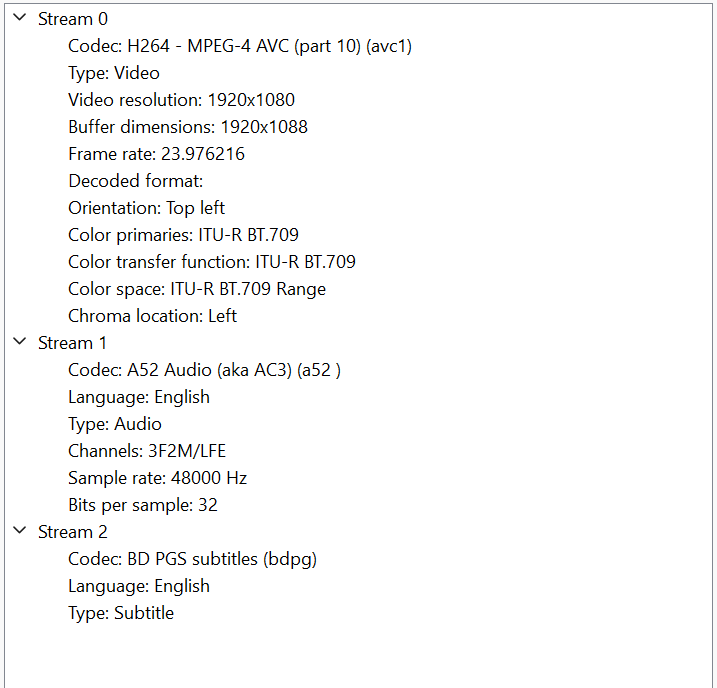
Task: Select Chroma location: Left row
Action: (x=153, y=316)
